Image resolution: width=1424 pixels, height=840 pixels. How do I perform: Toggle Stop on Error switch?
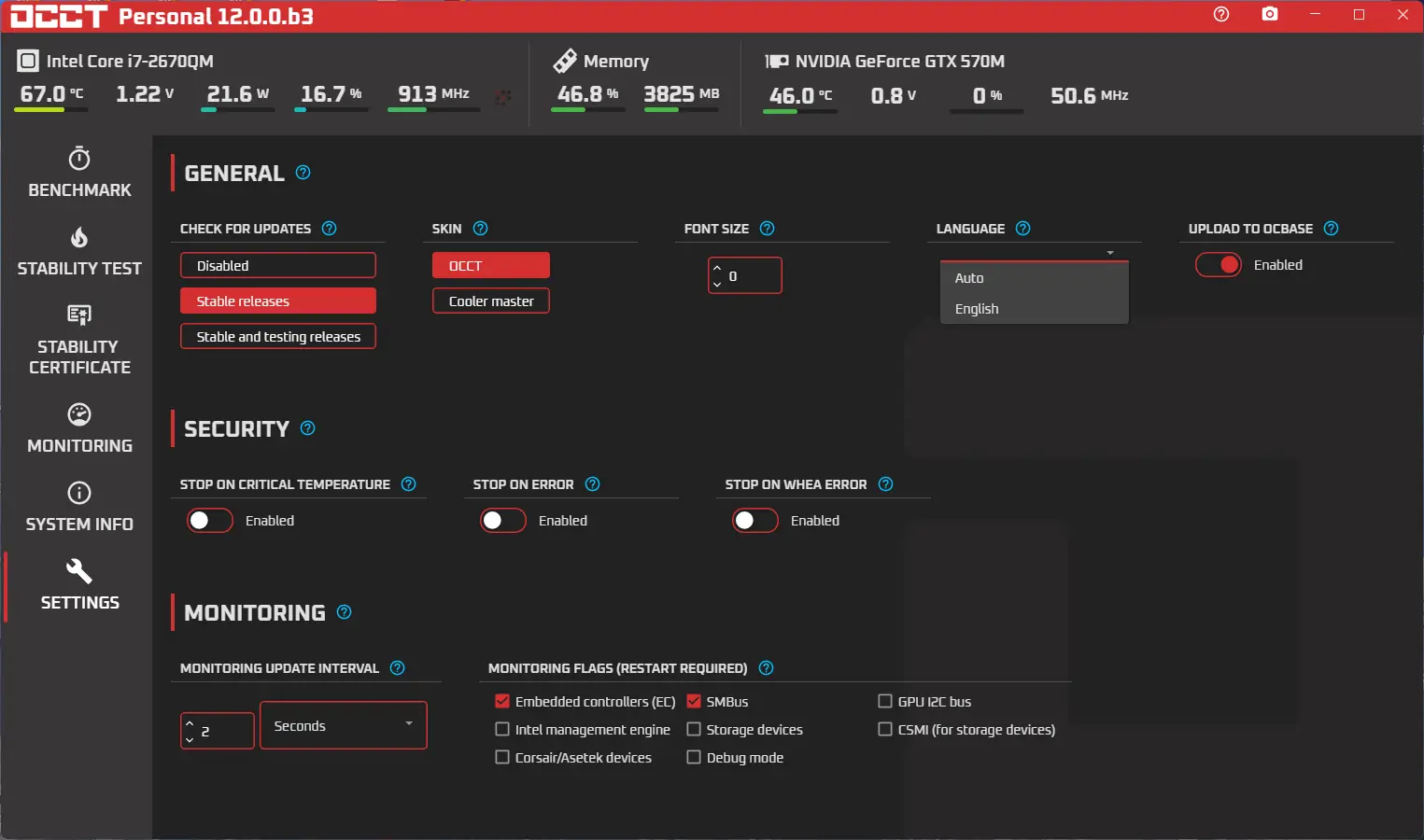tap(503, 521)
